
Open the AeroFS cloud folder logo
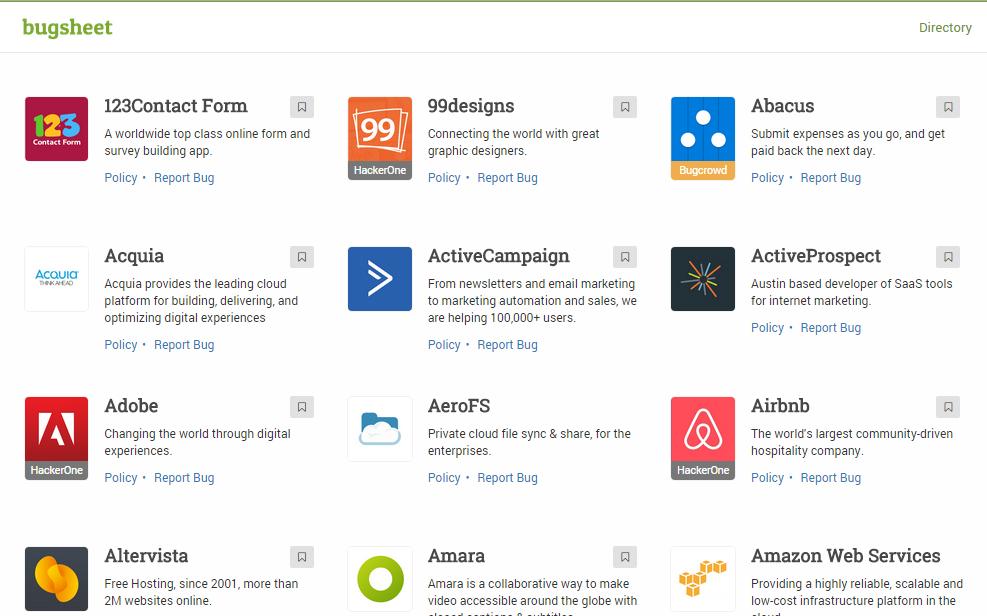[380, 429]
